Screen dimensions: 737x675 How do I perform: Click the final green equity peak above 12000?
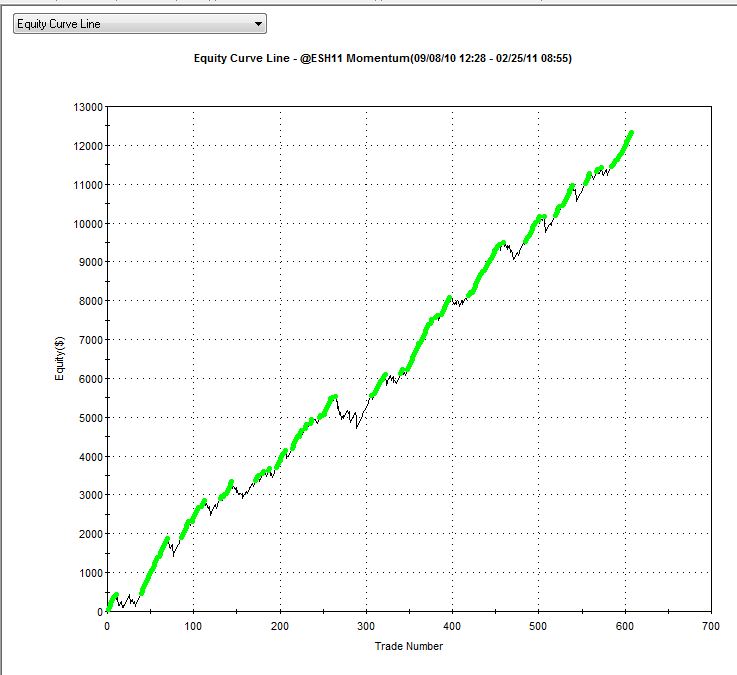click(631, 133)
